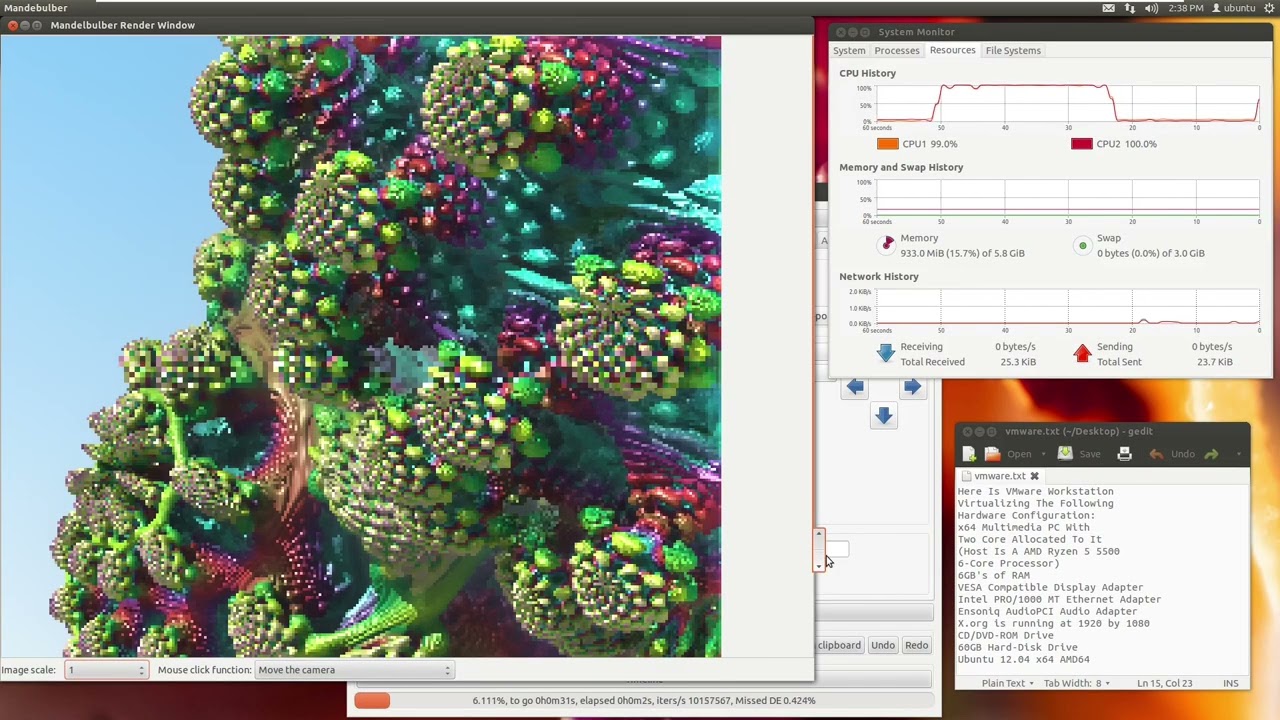Click the blue Receiving arrow icon
The height and width of the screenshot is (720, 1280).
coord(885,353)
